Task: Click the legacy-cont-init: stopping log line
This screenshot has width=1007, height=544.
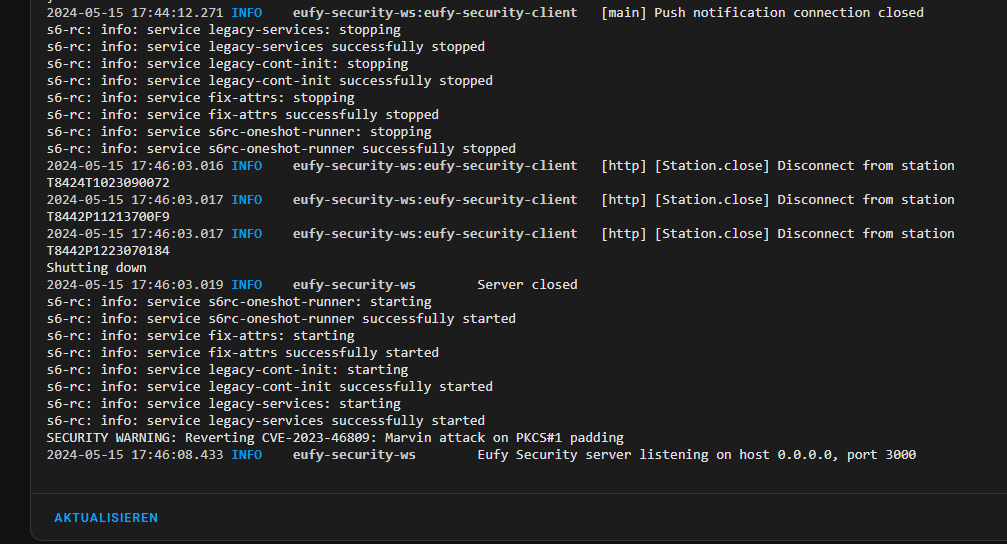Action: pos(227,64)
